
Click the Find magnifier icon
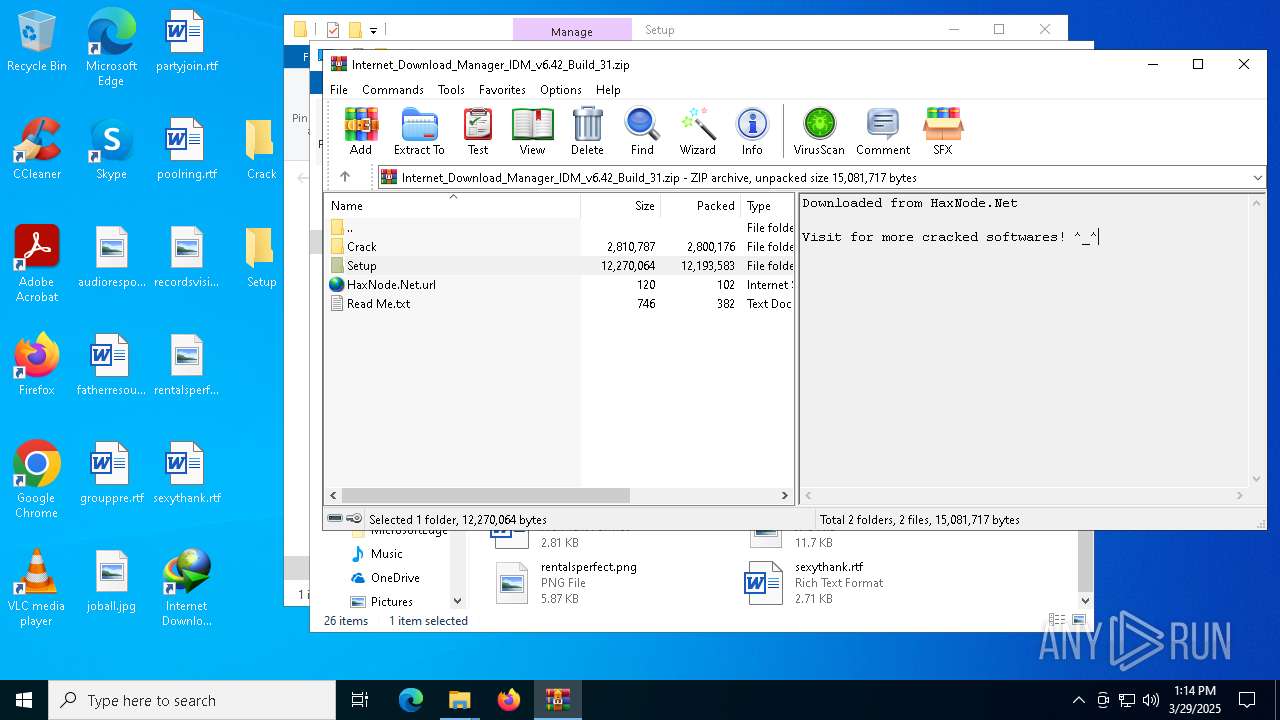click(642, 131)
